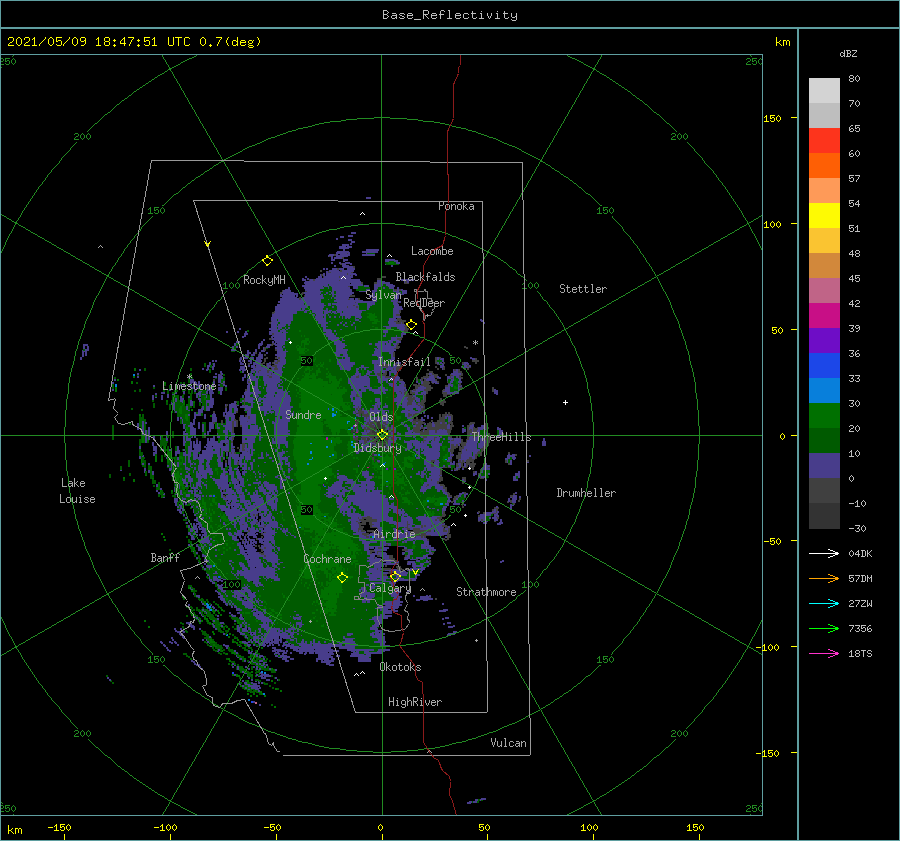Click the cyan 27ZW arrow legend icon

pos(824,603)
